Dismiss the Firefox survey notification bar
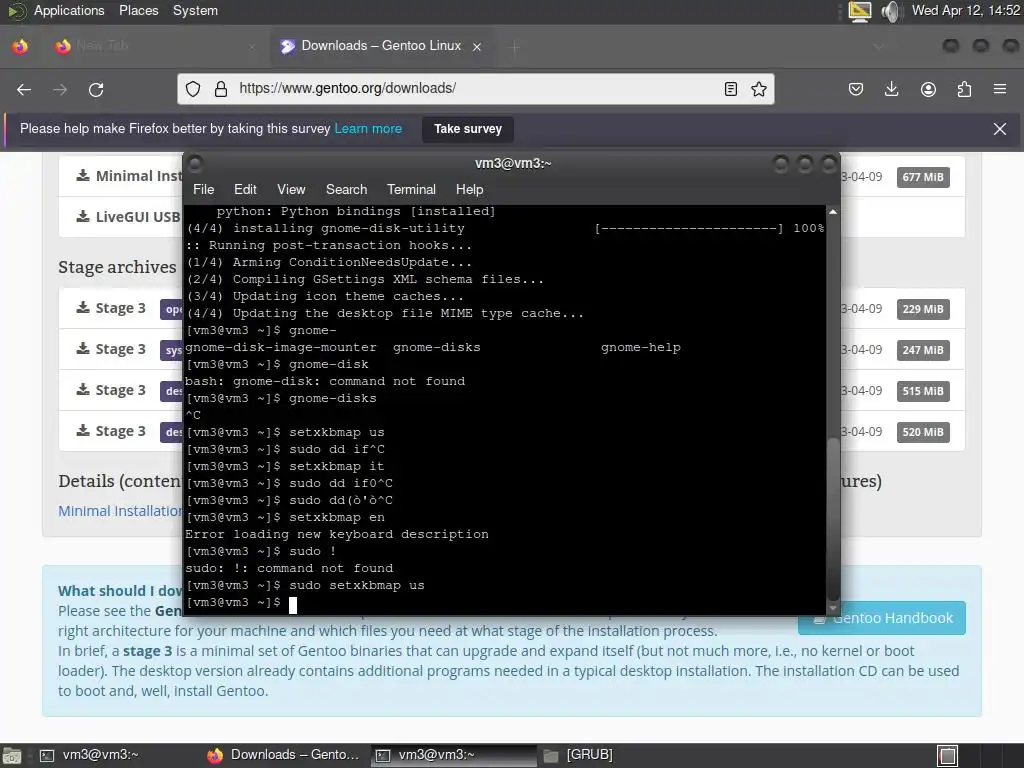This screenshot has width=1024, height=768. (x=1000, y=129)
